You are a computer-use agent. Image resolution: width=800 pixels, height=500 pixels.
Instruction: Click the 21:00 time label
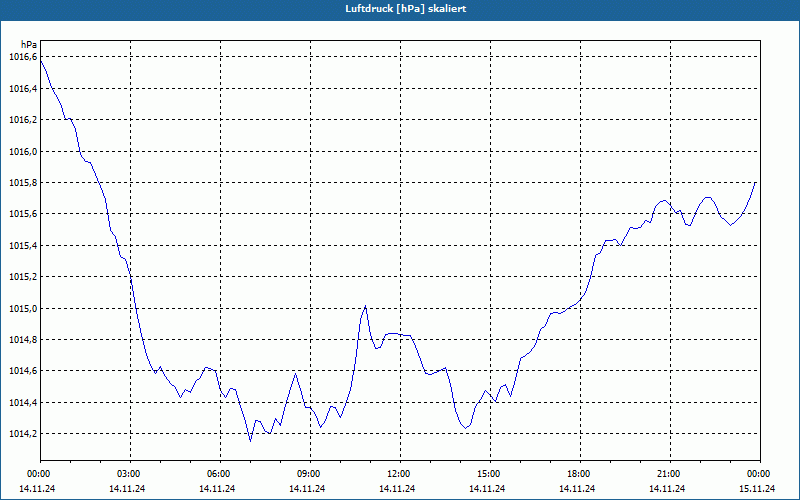coord(668,474)
